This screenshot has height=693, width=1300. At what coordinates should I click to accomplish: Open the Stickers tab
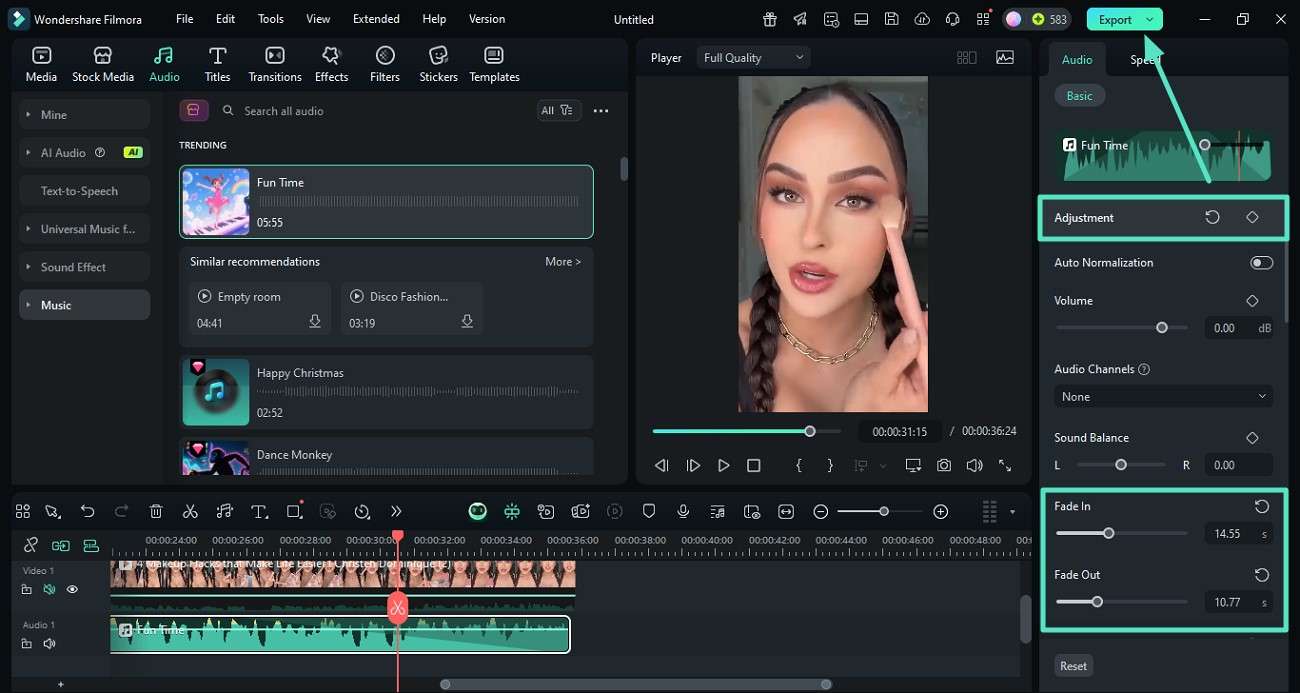click(438, 64)
